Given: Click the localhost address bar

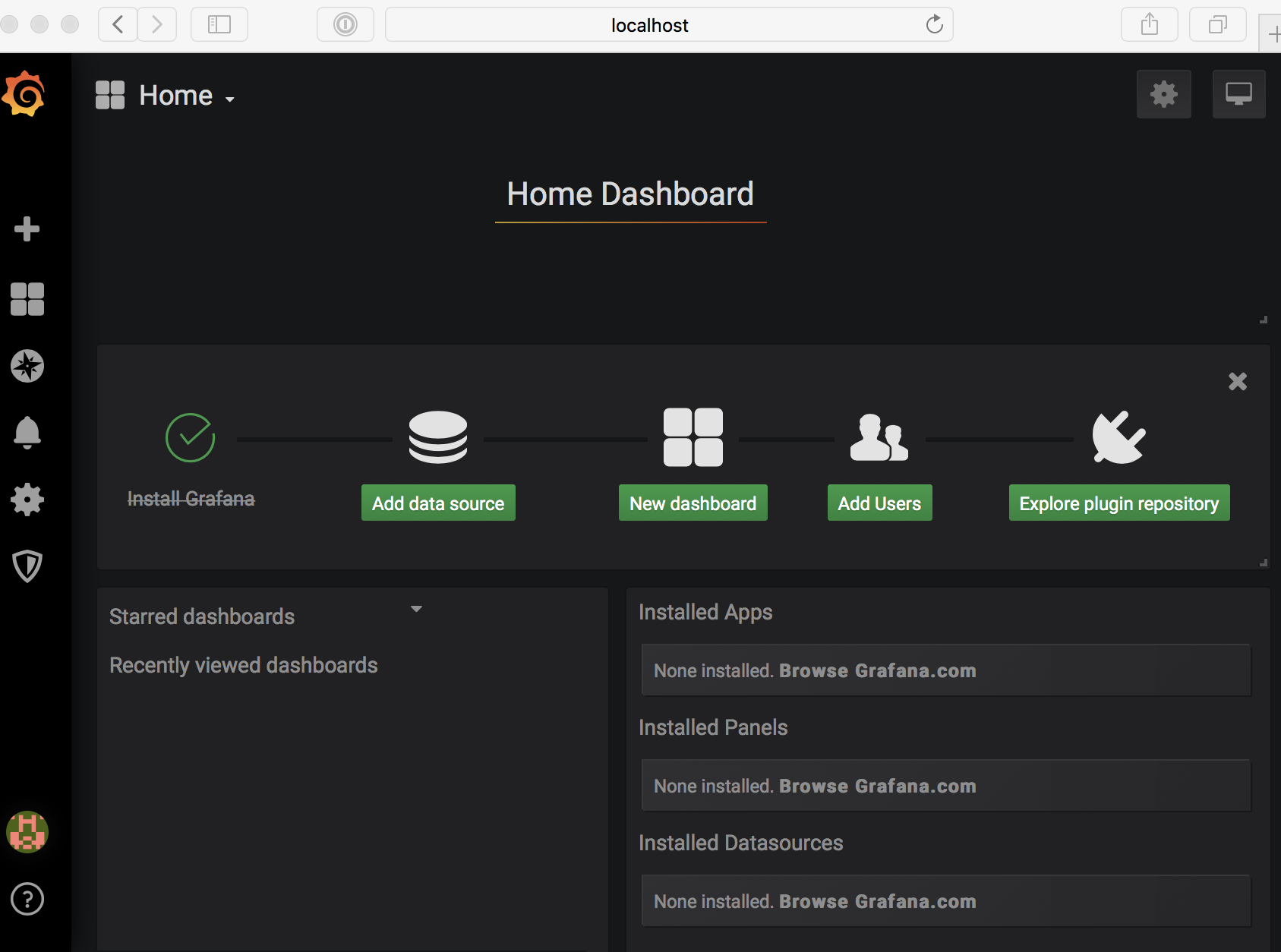Looking at the screenshot, I should (x=669, y=25).
